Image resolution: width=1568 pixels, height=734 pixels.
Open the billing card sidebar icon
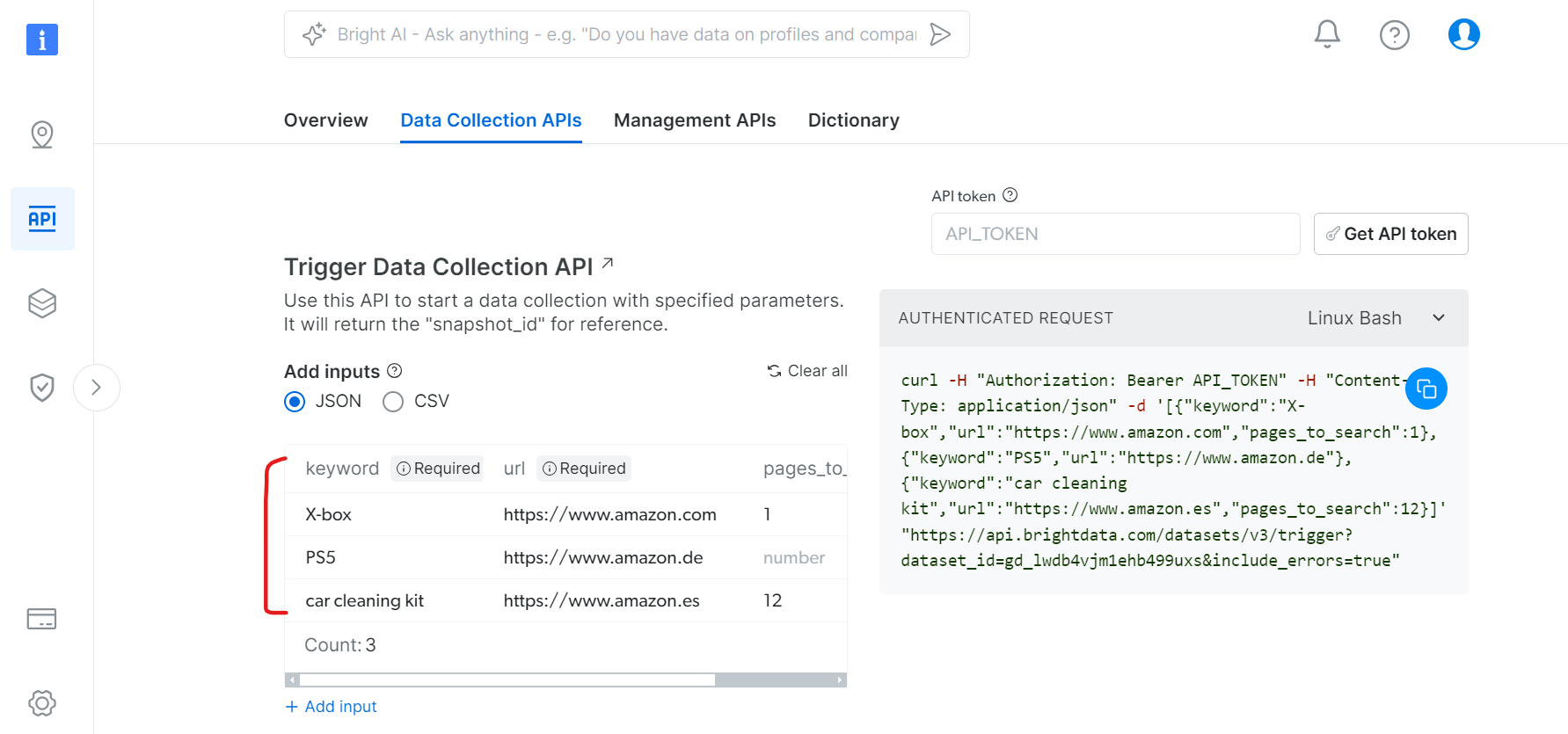coord(42,619)
